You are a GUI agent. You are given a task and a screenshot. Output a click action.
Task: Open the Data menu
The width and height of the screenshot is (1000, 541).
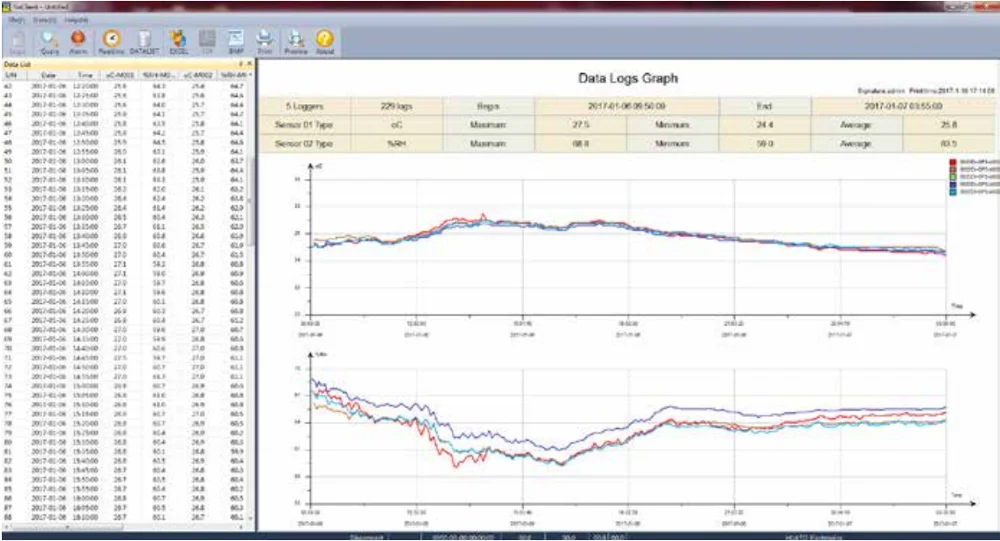[44, 20]
